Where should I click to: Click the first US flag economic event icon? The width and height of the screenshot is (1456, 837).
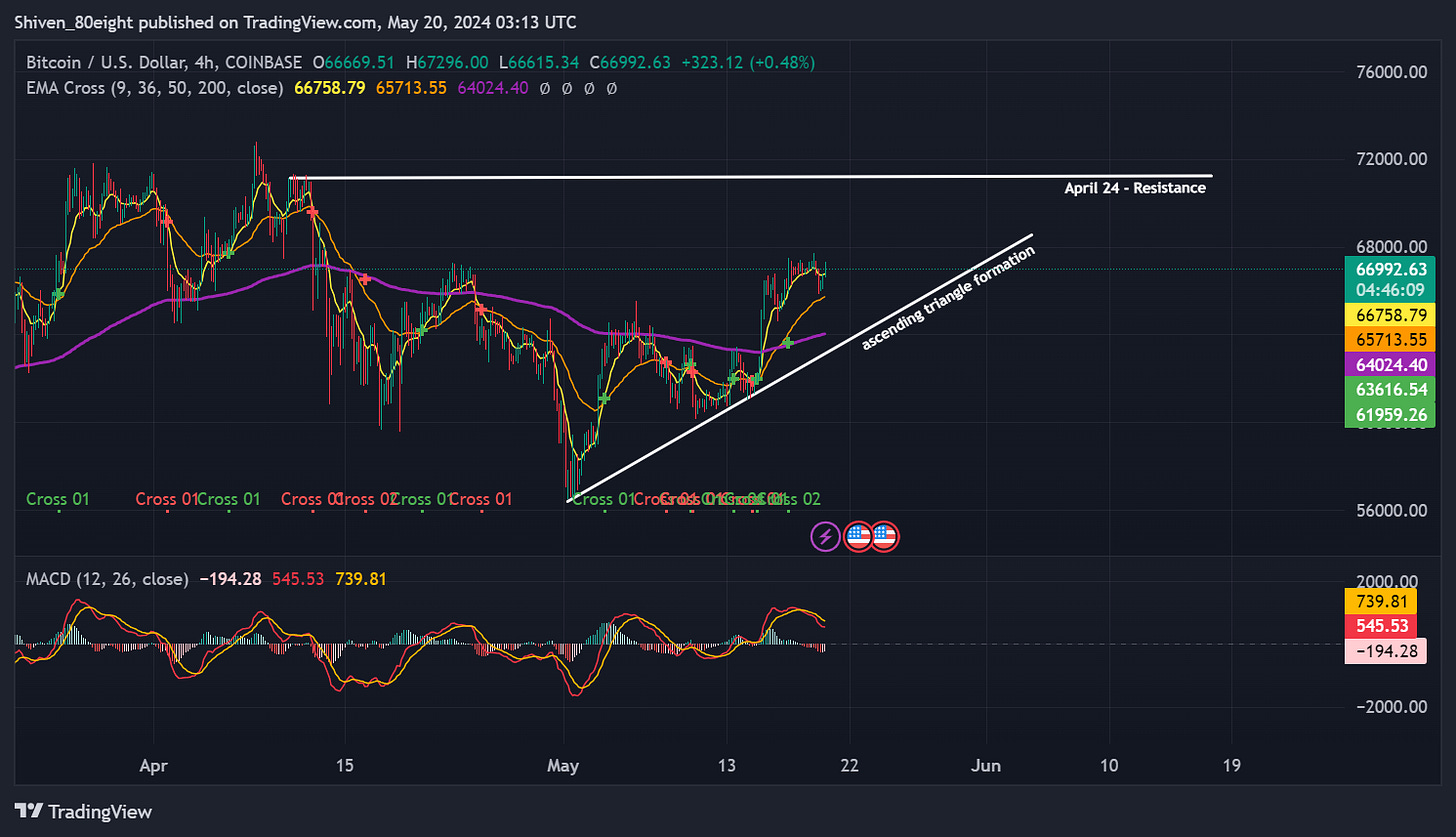pyautogui.click(x=857, y=537)
